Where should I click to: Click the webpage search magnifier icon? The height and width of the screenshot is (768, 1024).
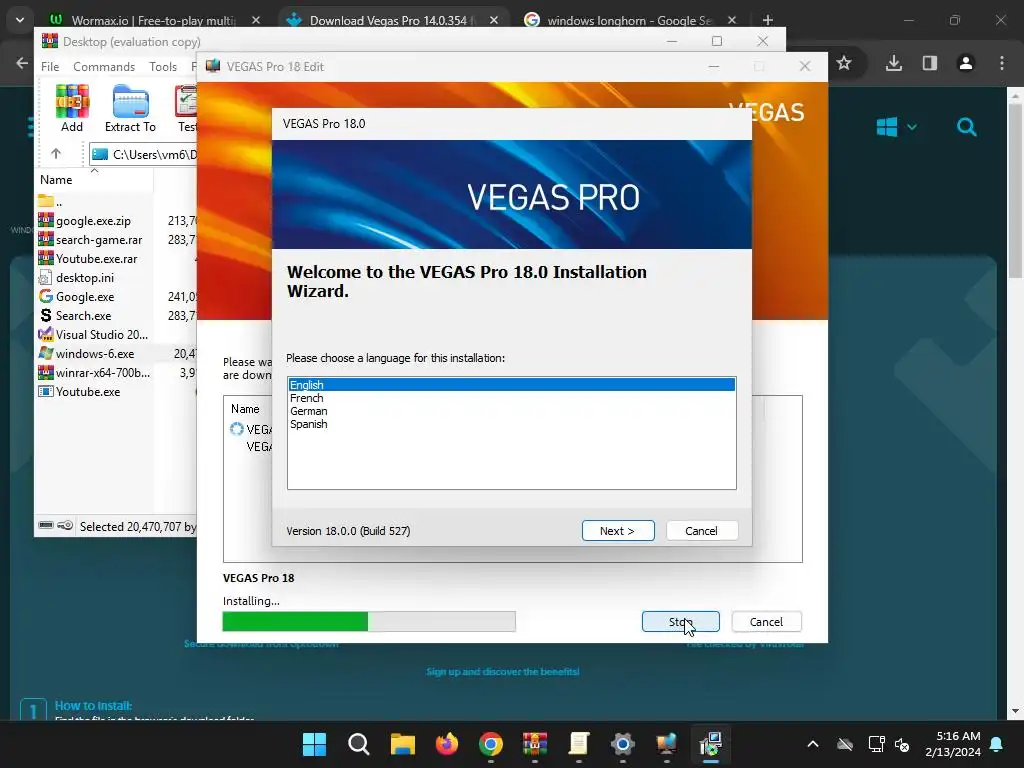[967, 127]
